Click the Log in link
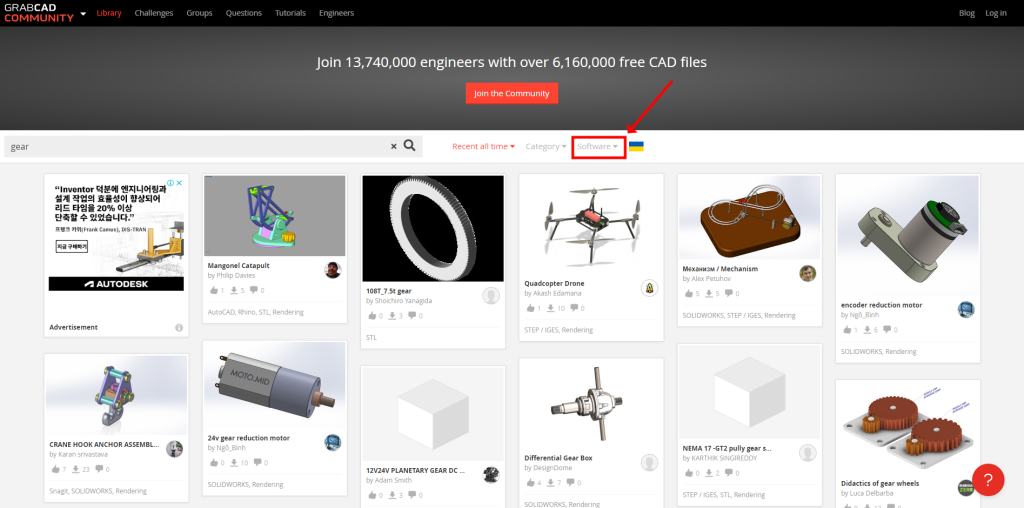 coord(995,13)
